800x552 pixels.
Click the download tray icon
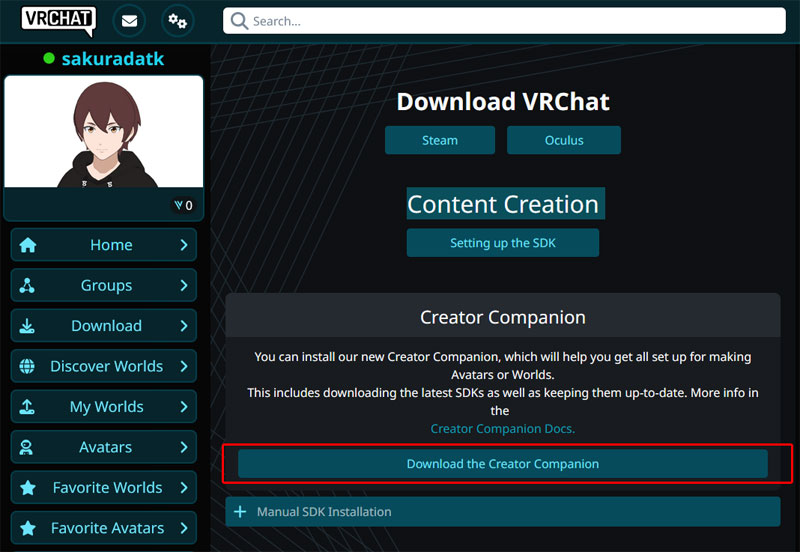tap(27, 325)
